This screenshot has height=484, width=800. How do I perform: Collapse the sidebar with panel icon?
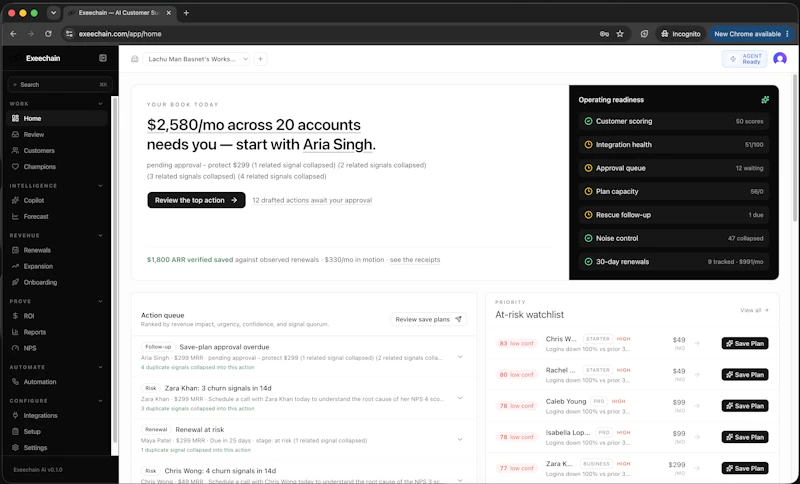pyautogui.click(x=103, y=58)
